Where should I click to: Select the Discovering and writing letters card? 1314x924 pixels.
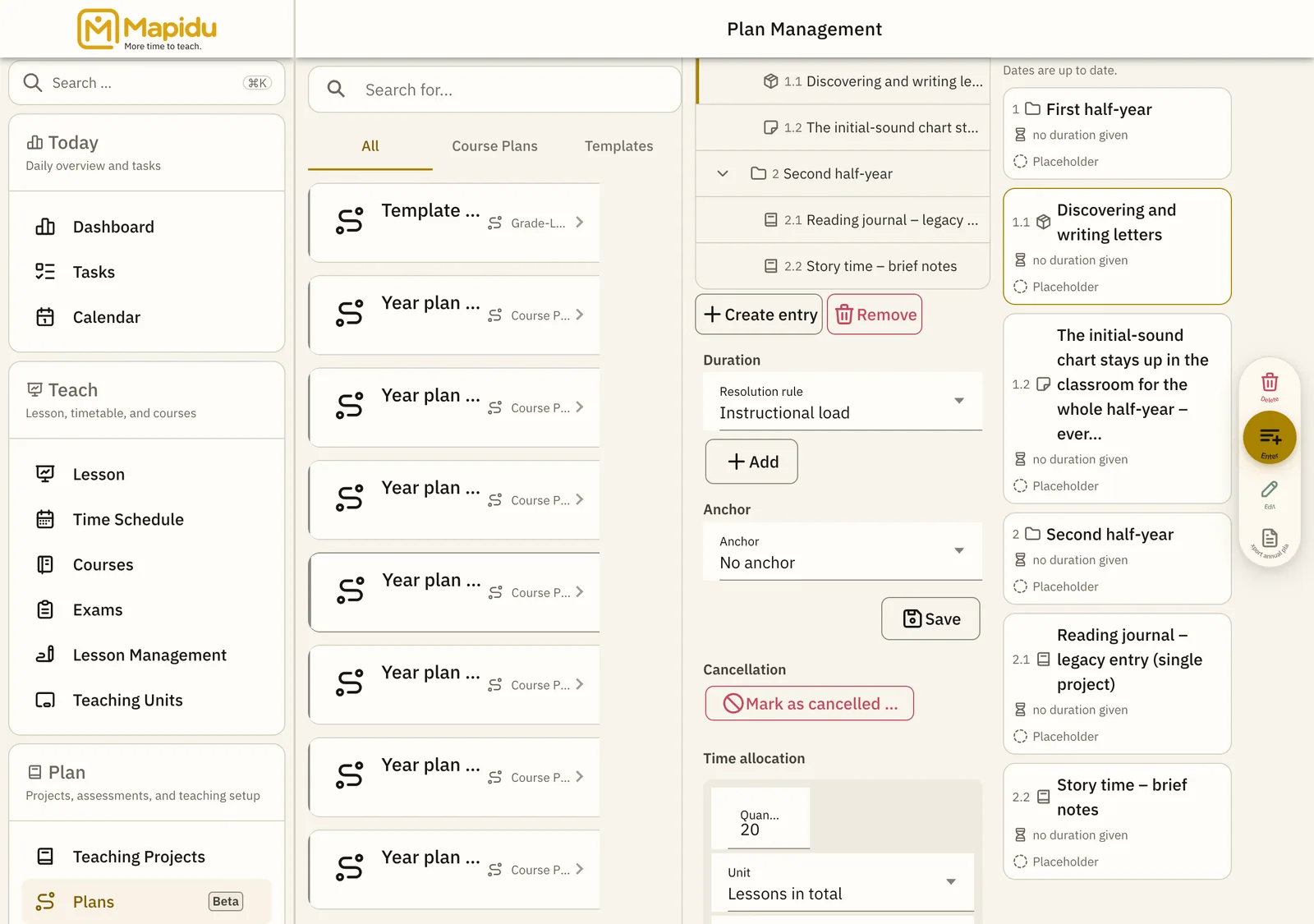point(1117,246)
